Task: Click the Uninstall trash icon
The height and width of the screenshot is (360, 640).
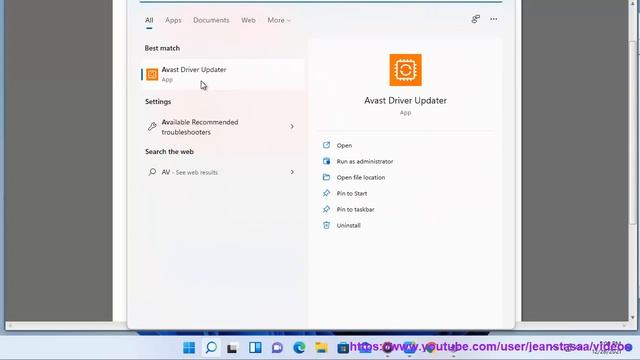Action: tap(326, 225)
